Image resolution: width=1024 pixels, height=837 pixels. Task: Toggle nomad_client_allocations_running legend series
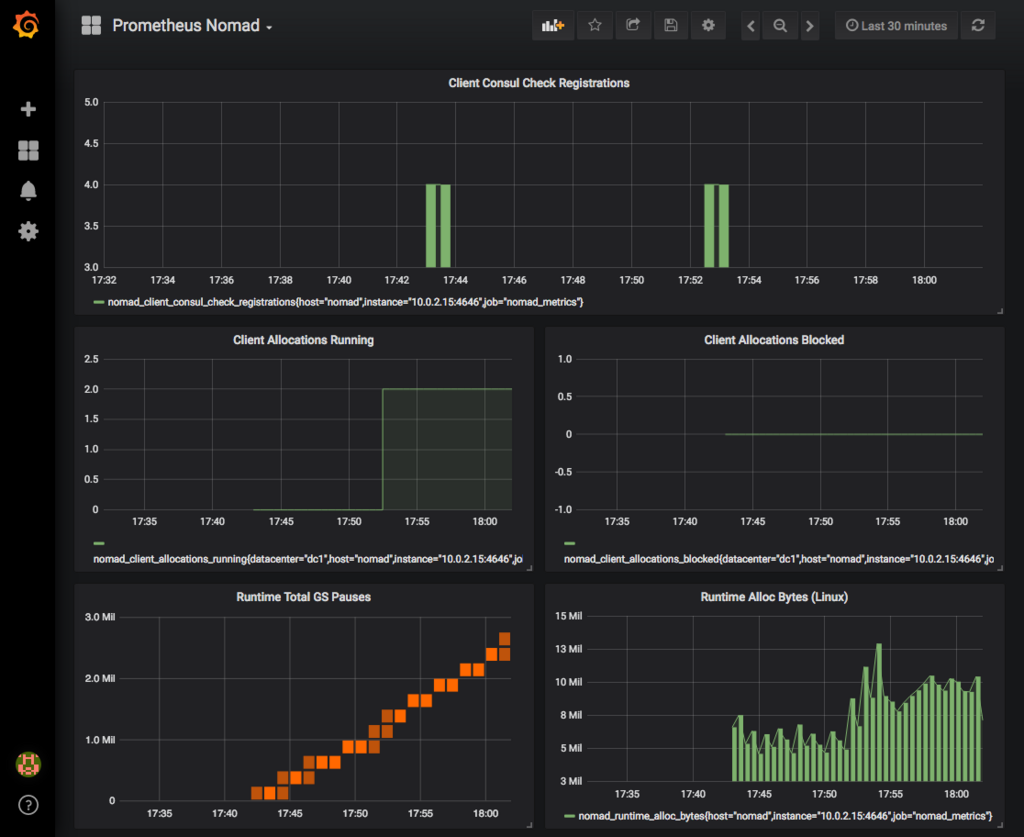tap(308, 559)
